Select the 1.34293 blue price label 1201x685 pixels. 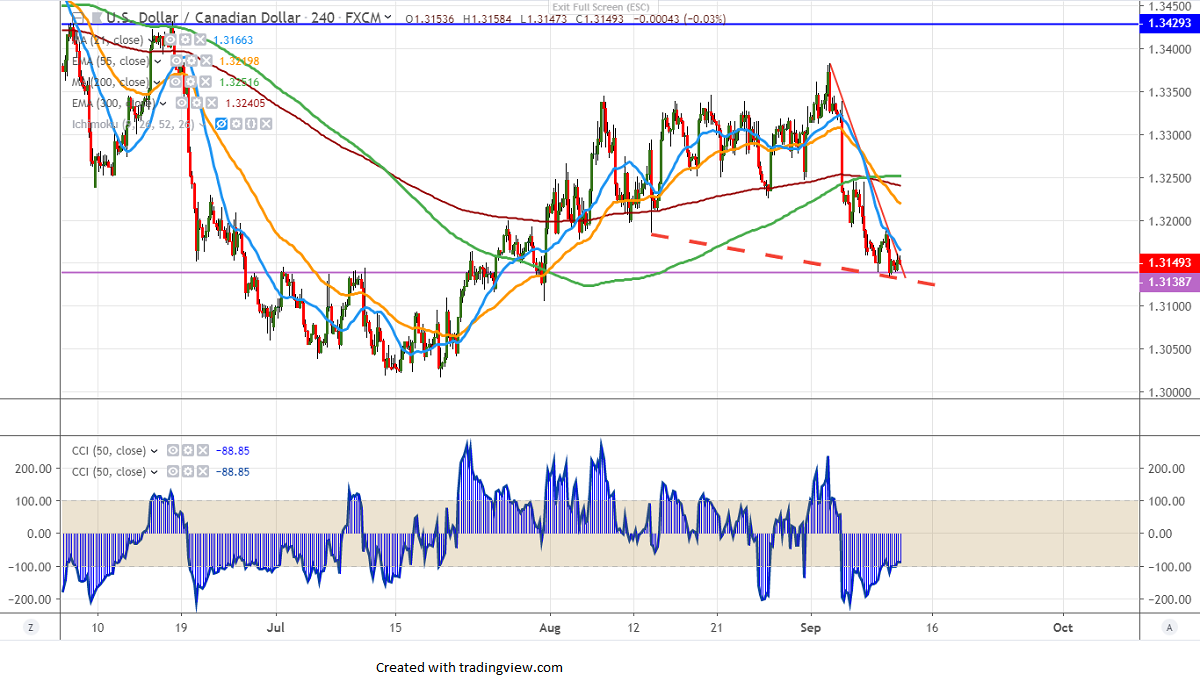tap(1168, 22)
